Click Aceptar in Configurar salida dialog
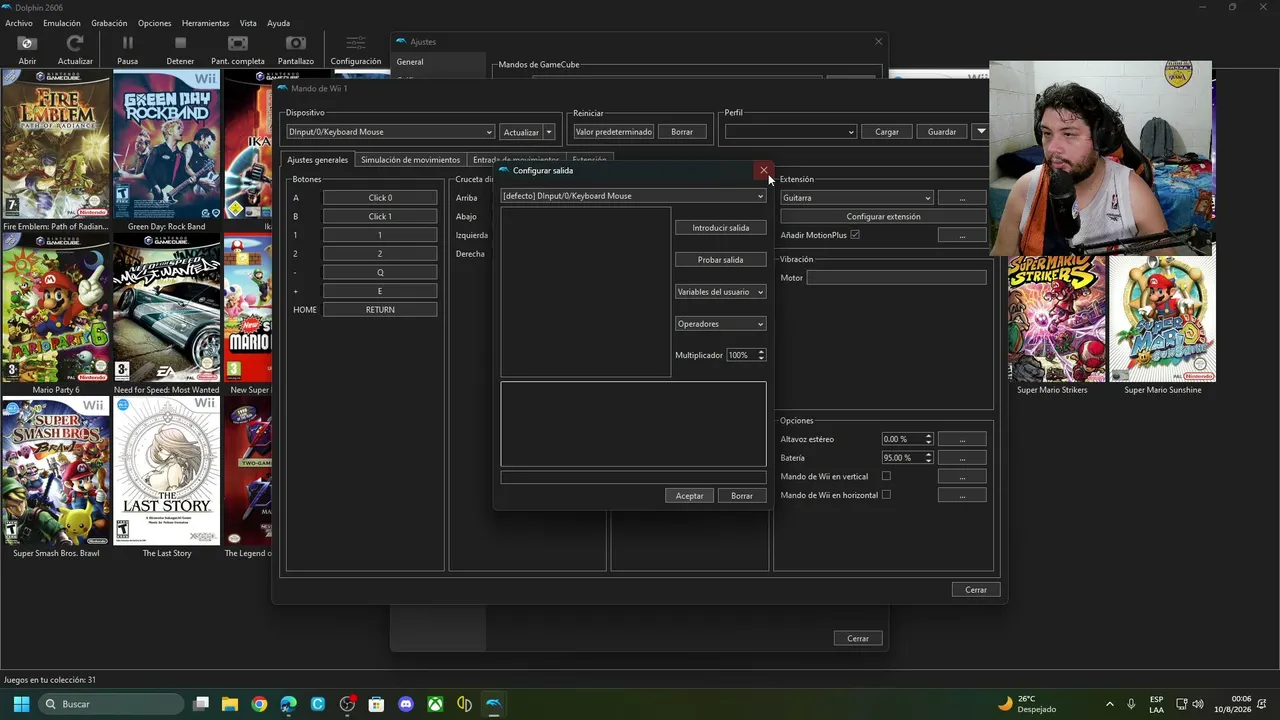 (x=689, y=496)
